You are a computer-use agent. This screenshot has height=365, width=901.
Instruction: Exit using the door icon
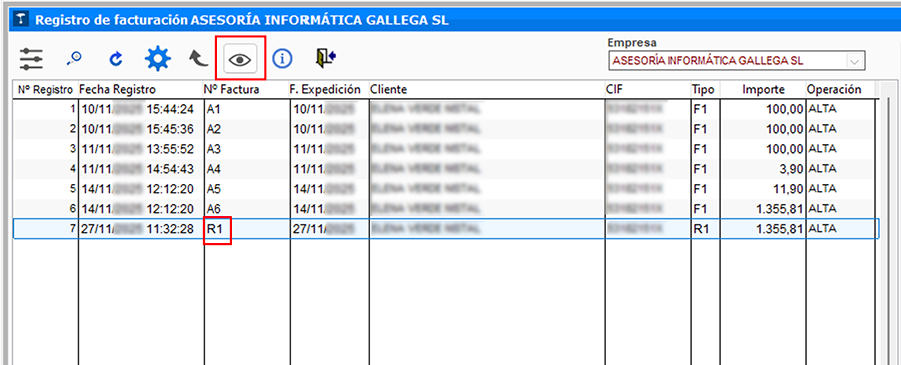click(325, 58)
